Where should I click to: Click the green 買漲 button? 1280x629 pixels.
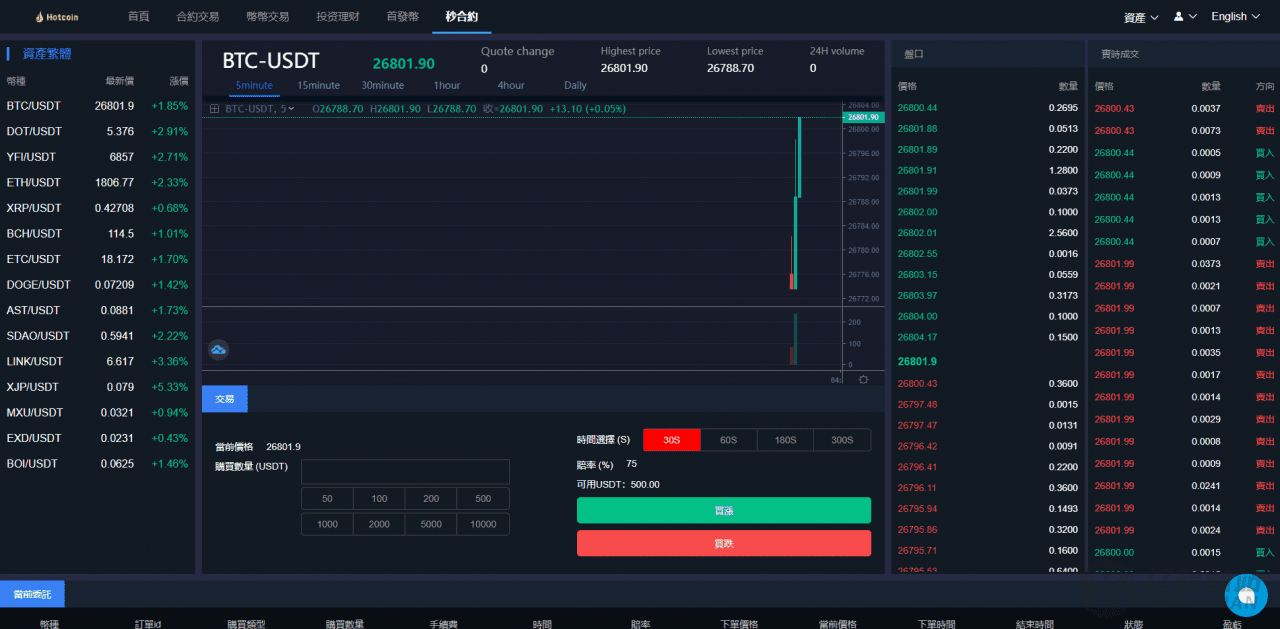723,510
